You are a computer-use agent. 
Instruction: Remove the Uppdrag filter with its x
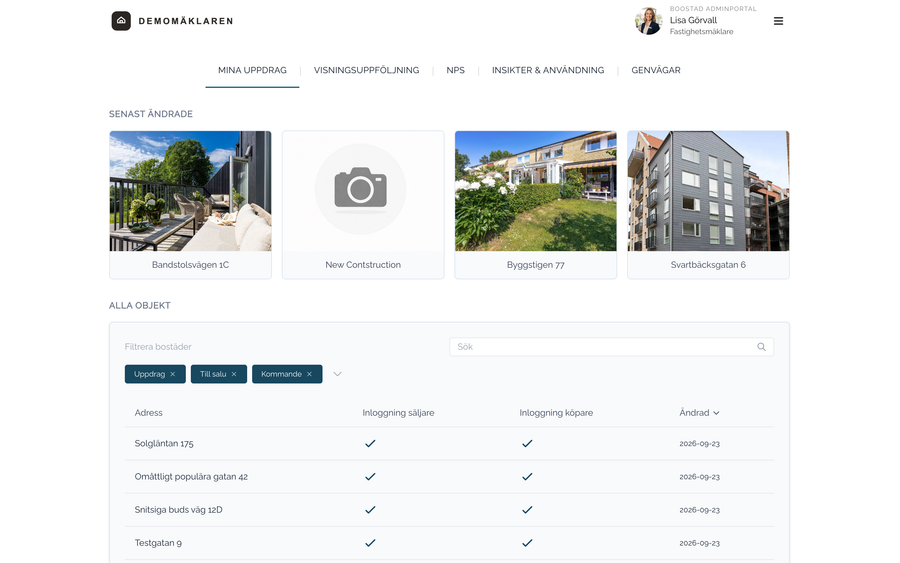(x=173, y=374)
